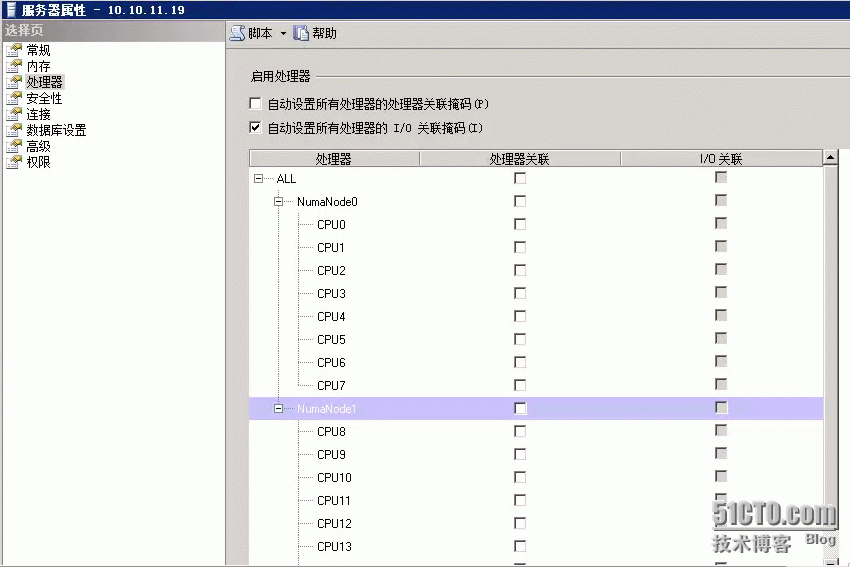Open the 数据库设置 page
850x567 pixels.
pyautogui.click(x=56, y=130)
